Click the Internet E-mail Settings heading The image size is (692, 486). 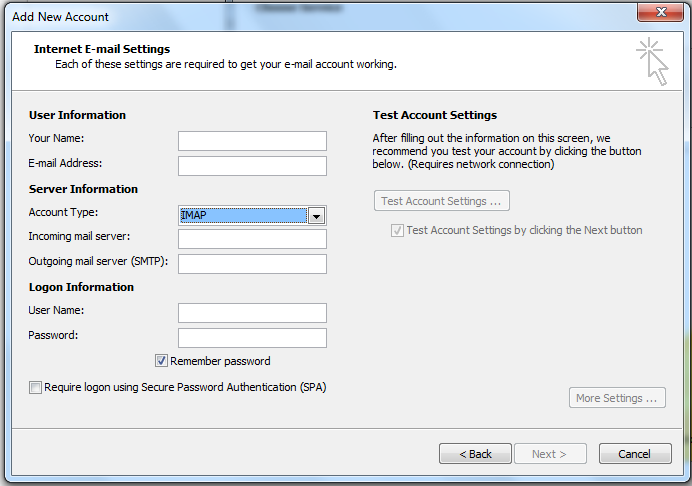point(102,49)
